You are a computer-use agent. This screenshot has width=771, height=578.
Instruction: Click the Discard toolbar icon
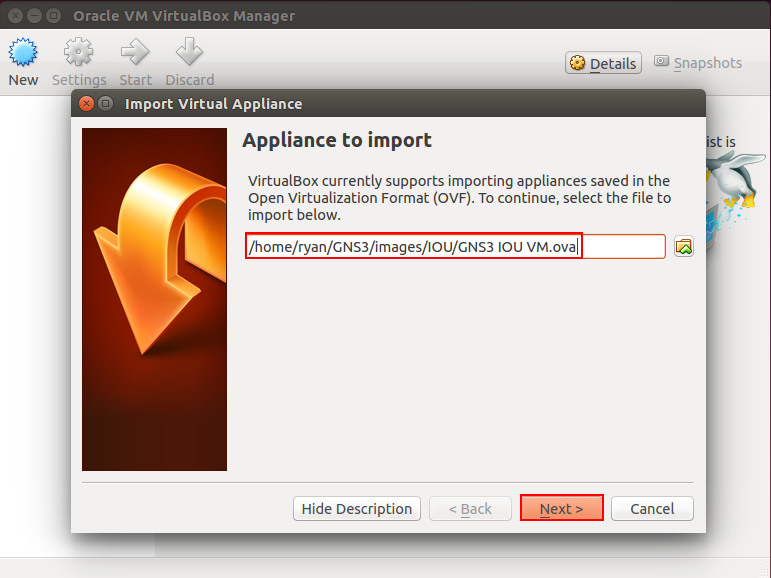(x=189, y=53)
